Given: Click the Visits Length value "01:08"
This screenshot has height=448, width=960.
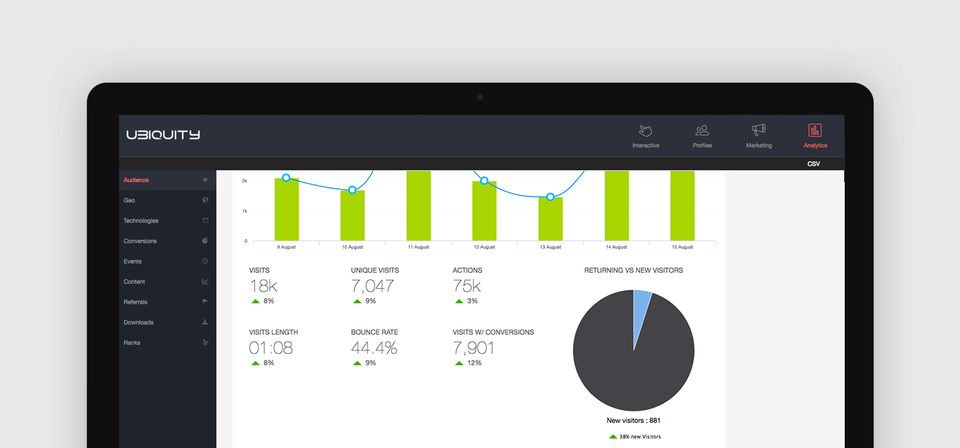Looking at the screenshot, I should (271, 348).
